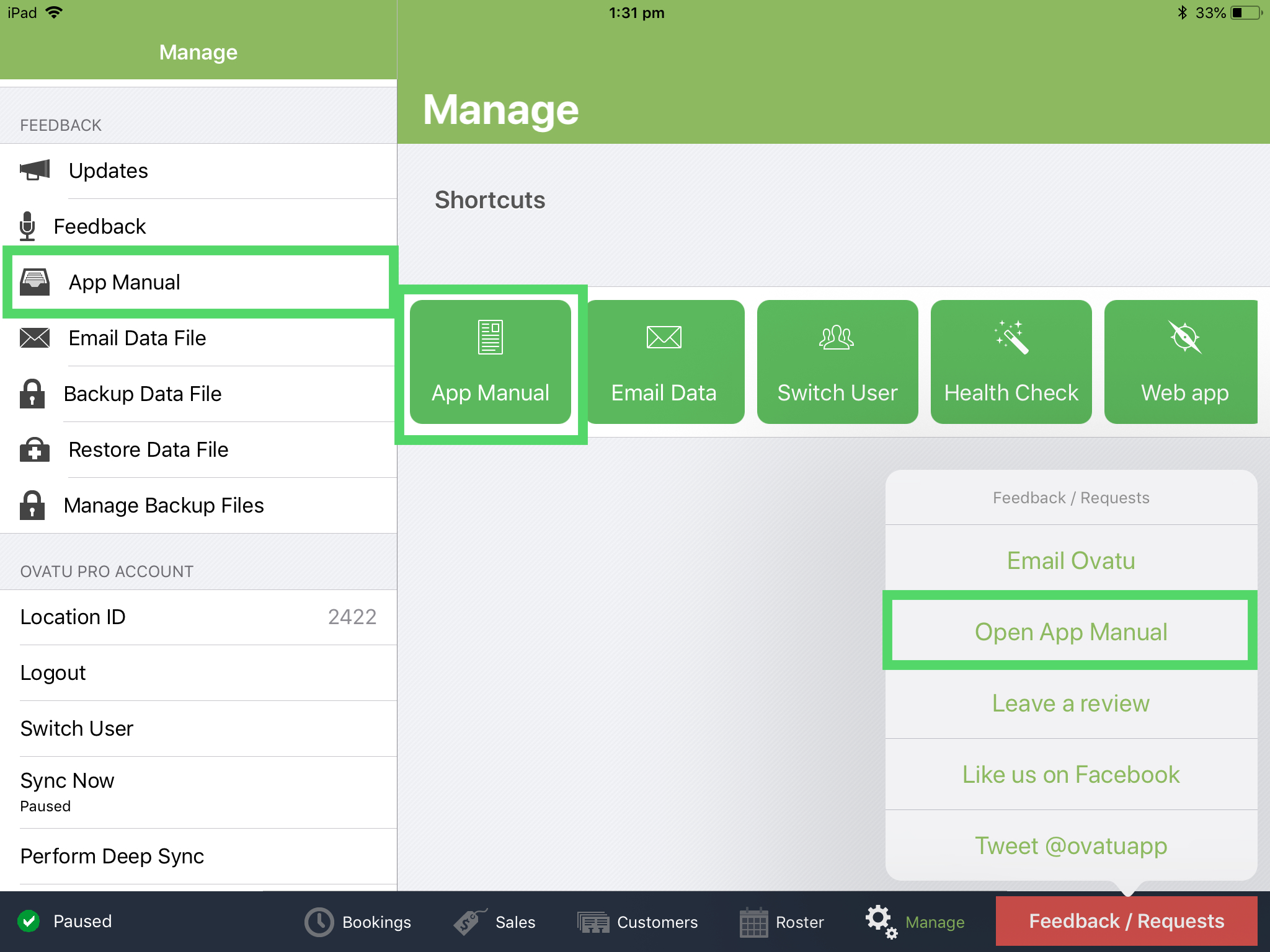Click the Feedback microphone icon
Screen dimensions: 1270x952
(27, 226)
